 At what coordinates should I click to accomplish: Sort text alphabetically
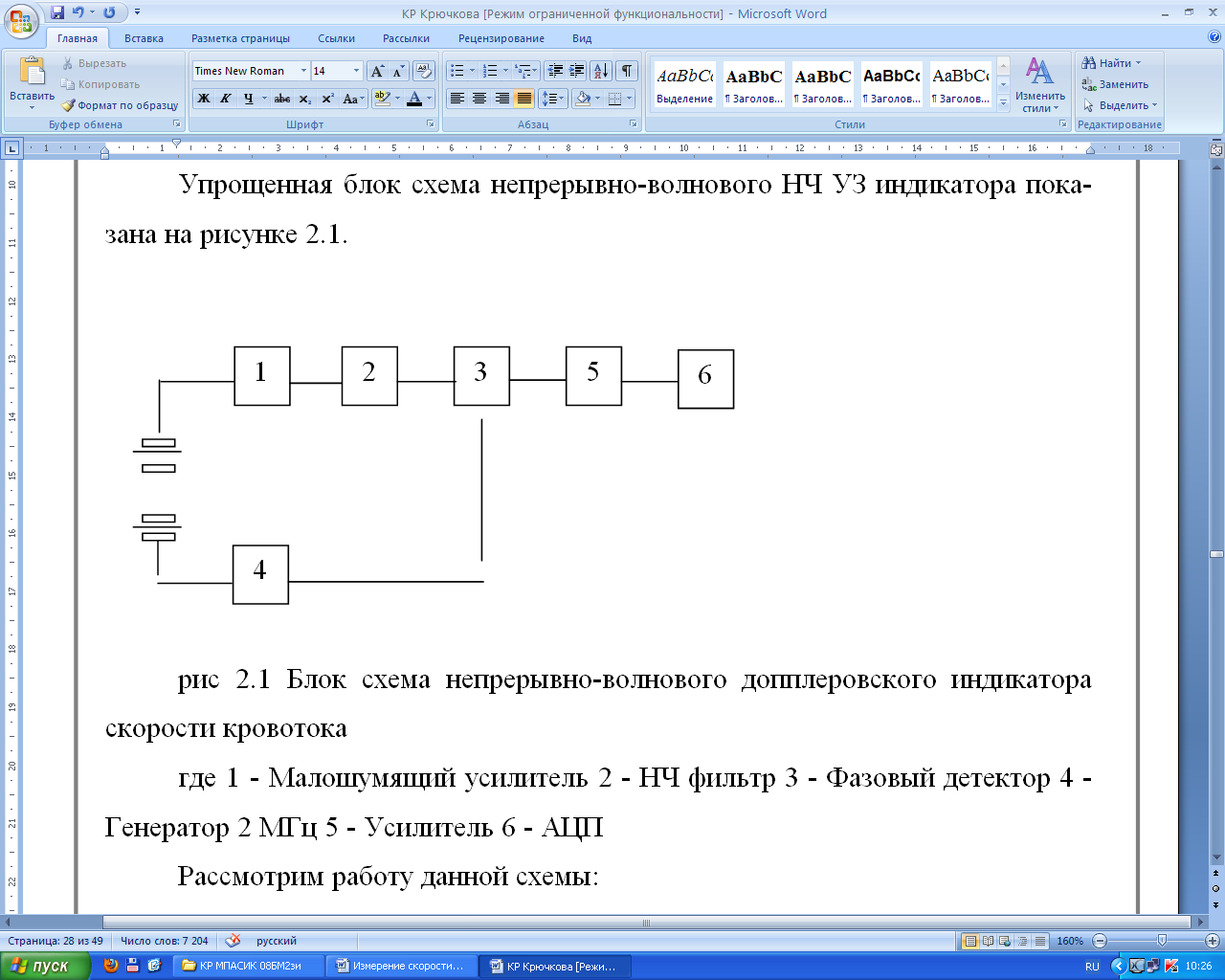601,71
